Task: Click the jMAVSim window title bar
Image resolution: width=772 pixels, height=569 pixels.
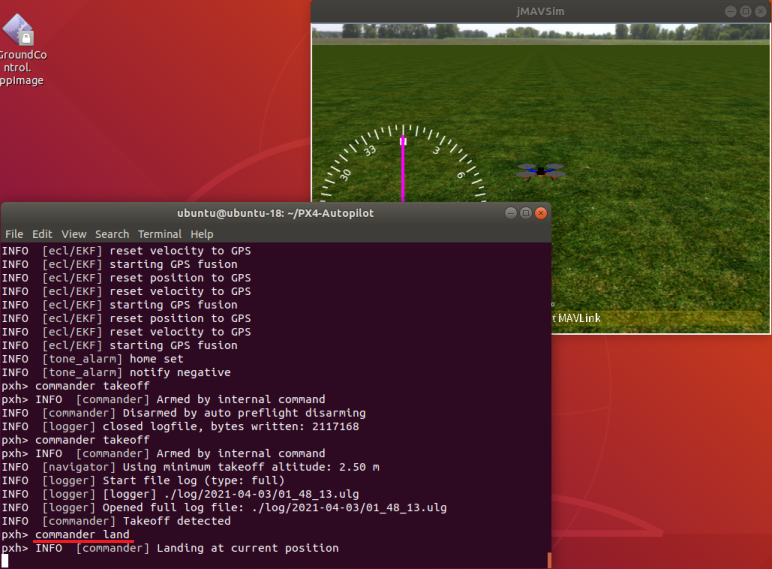Action: [541, 11]
